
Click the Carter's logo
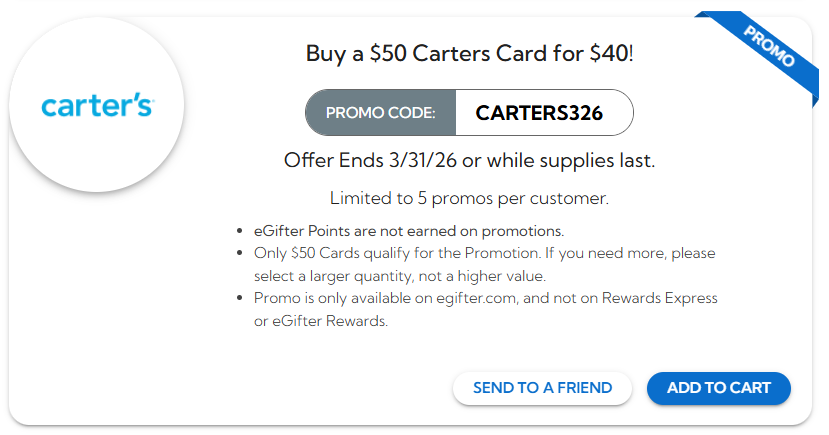pos(97,104)
